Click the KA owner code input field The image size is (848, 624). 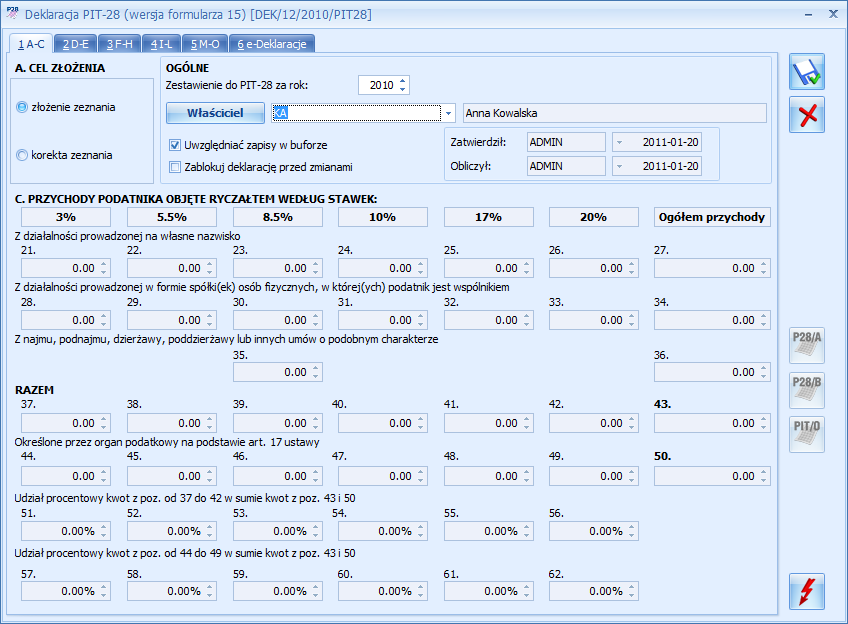pyautogui.click(x=356, y=113)
